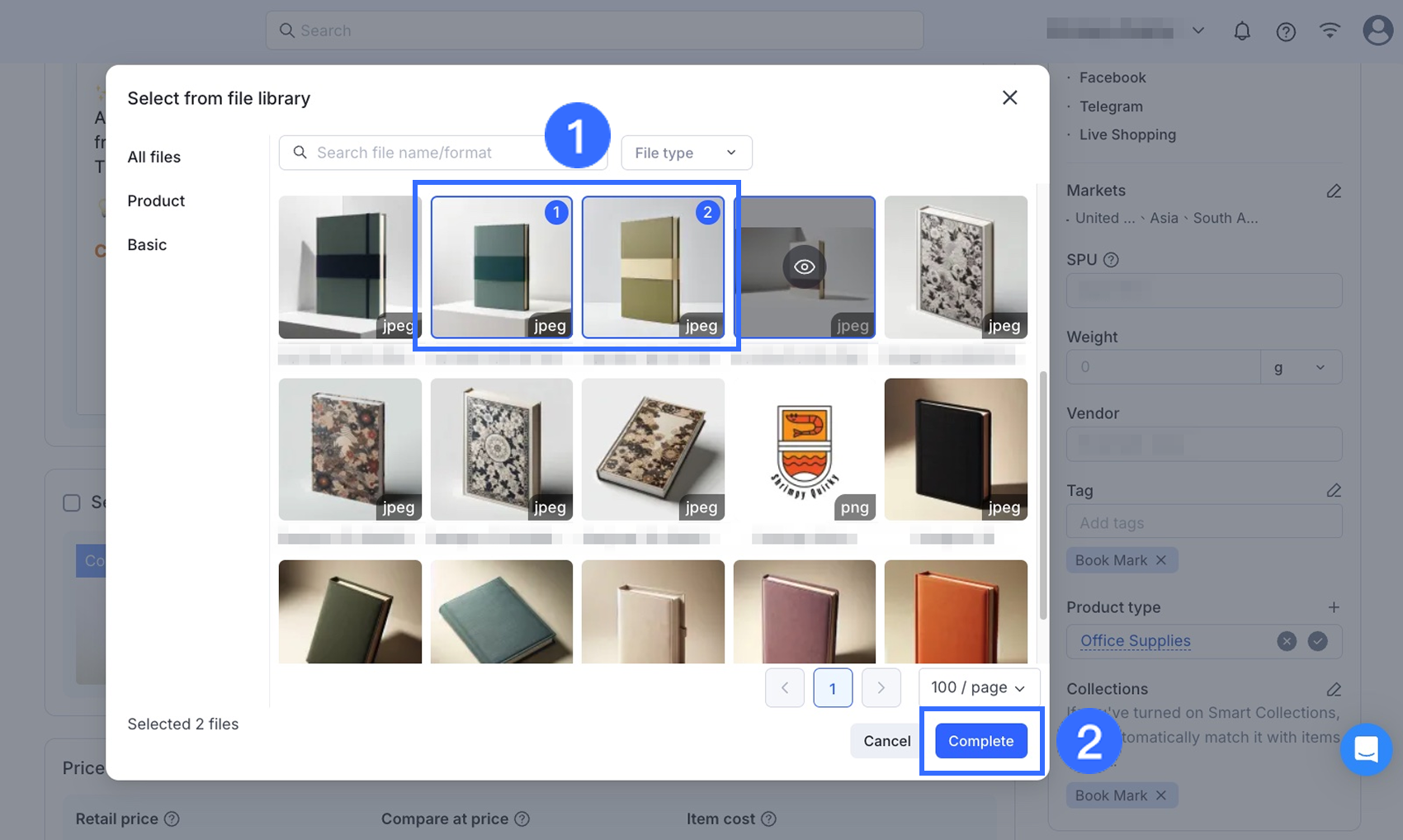Viewport: 1403px width, 840px height.
Task: Clear the Office Supplies product type
Action: [x=1286, y=641]
